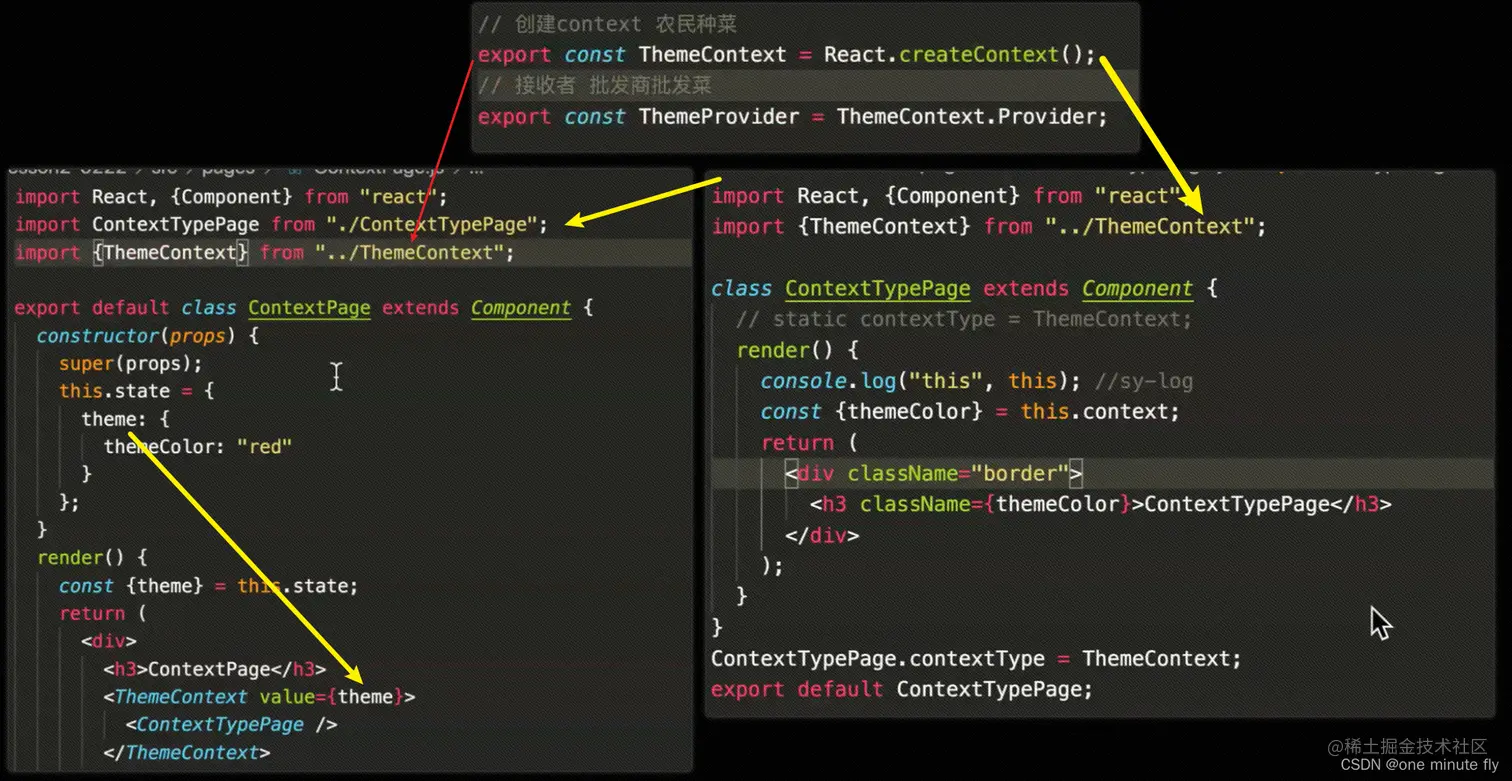Click the line "const {themeColor} = this.context;"

tap(970, 412)
